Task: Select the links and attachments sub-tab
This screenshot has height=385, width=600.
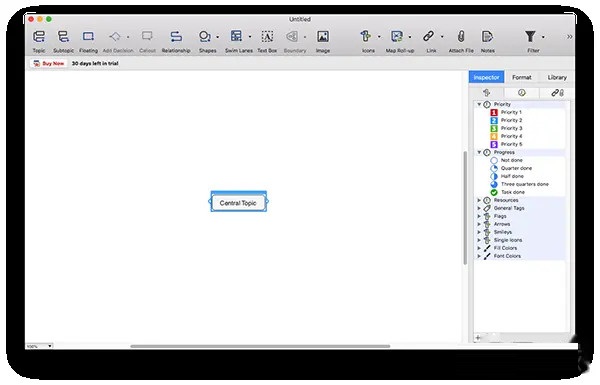Action: 557,93
